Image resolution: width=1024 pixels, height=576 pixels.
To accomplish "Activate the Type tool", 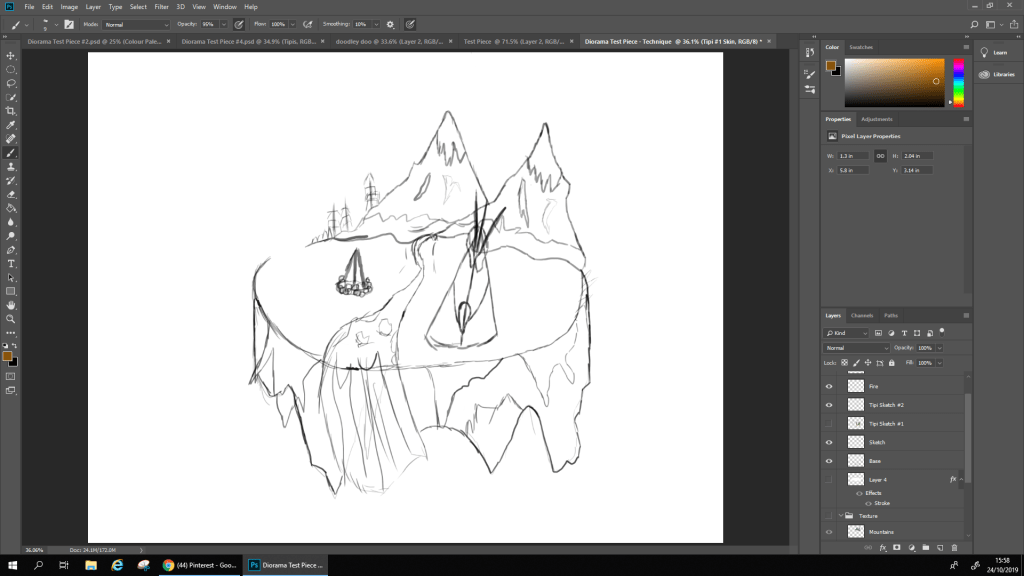I will [11, 263].
